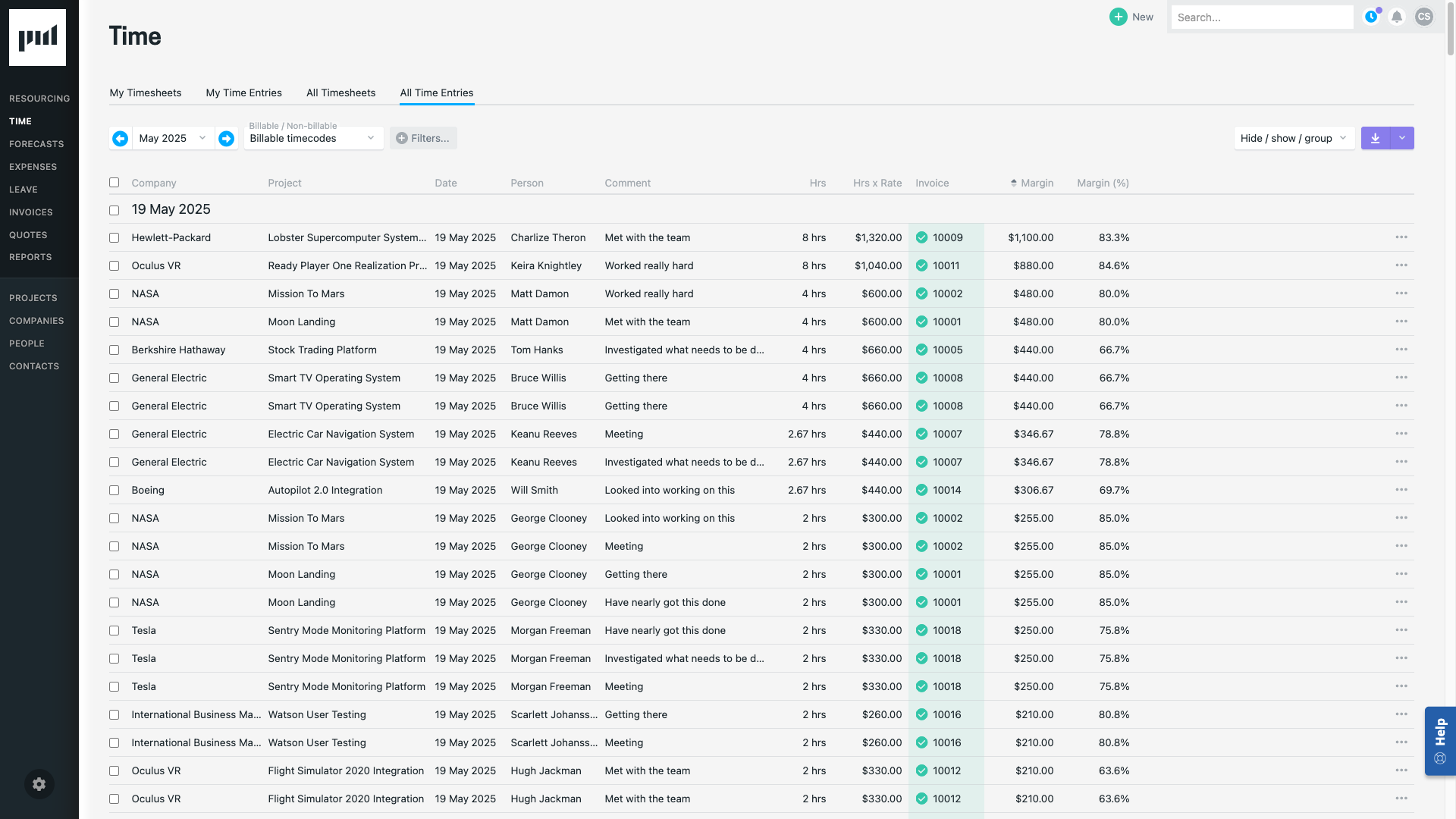Viewport: 1456px width, 819px height.
Task: Open the timer clock icon in the header
Action: pyautogui.click(x=1371, y=17)
